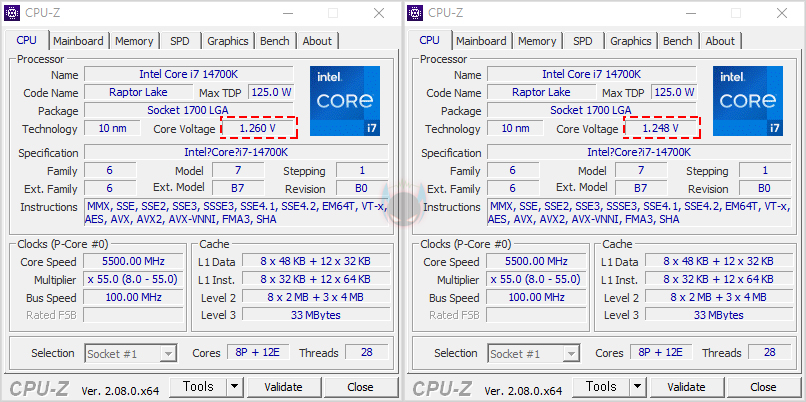Click Level 3 33 MBytes in right window

coord(719,315)
